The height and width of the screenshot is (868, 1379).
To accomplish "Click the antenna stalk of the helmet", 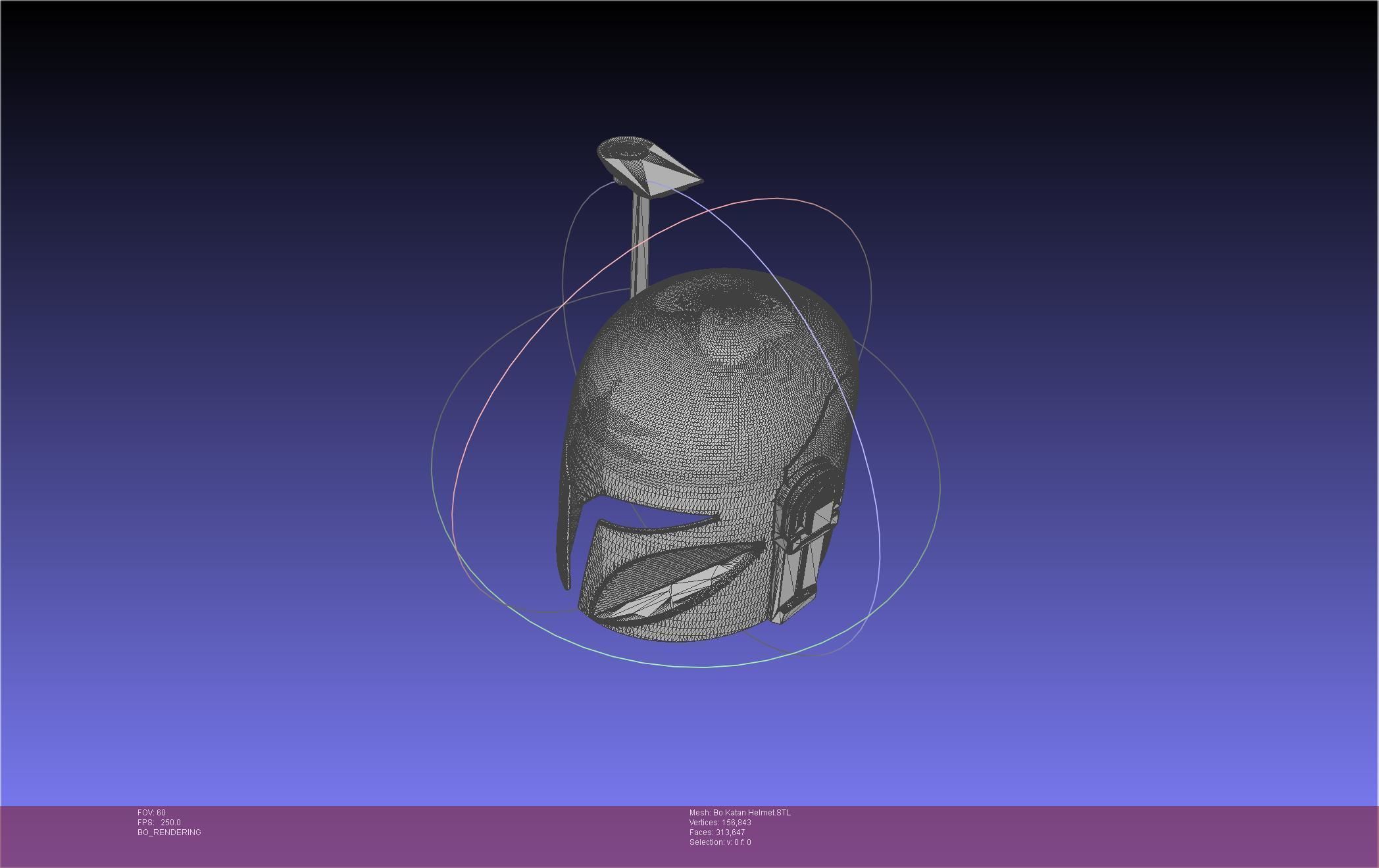I will [639, 243].
